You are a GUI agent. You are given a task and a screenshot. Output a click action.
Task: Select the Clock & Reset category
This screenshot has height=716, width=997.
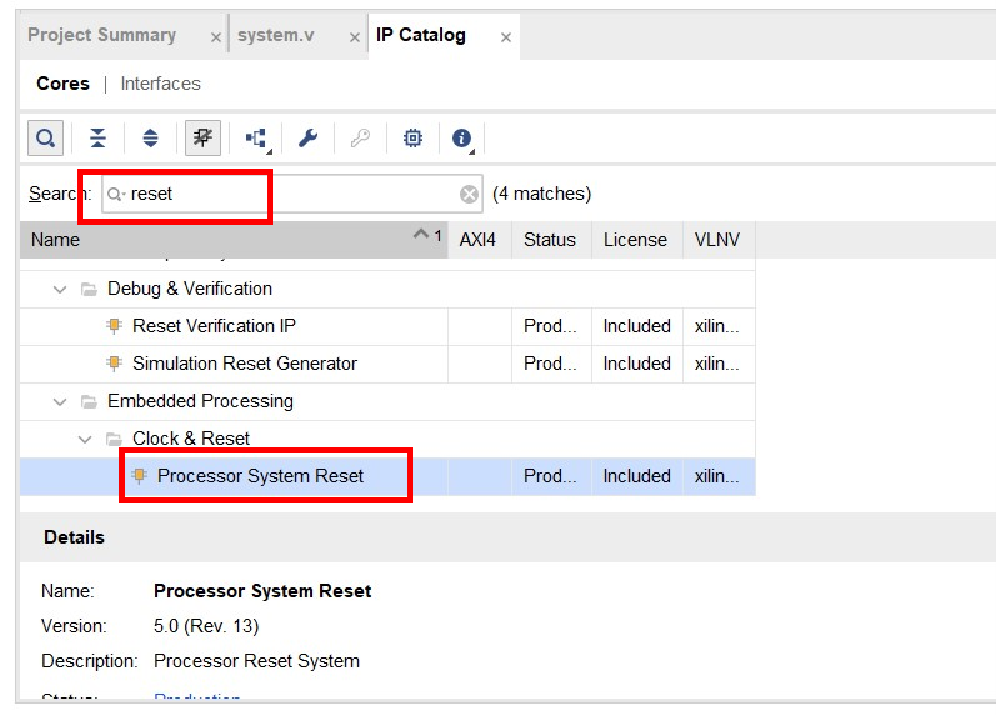(x=191, y=439)
